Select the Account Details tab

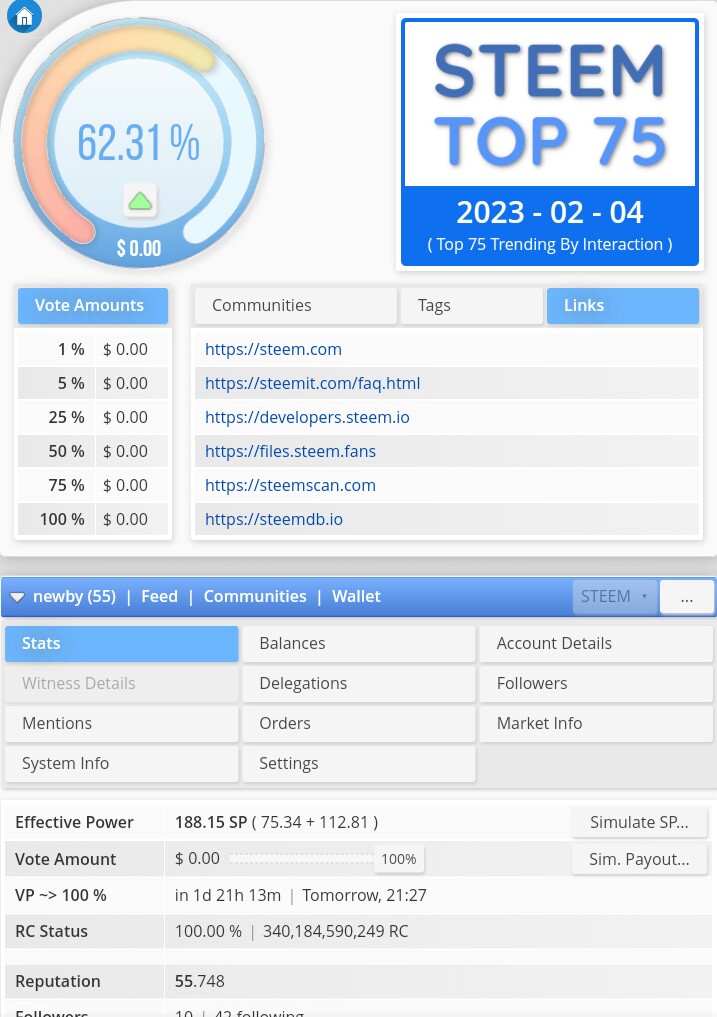(596, 643)
